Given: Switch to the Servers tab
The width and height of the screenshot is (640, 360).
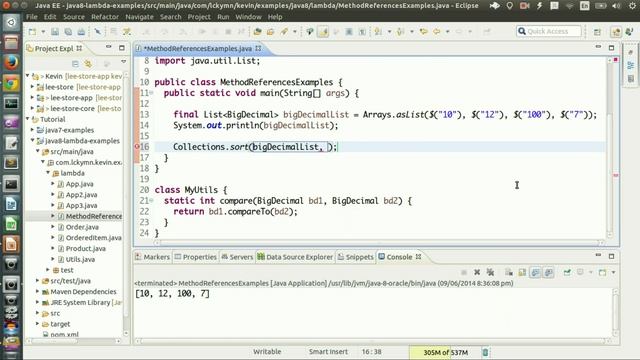Looking at the screenshot, I should 237,257.
